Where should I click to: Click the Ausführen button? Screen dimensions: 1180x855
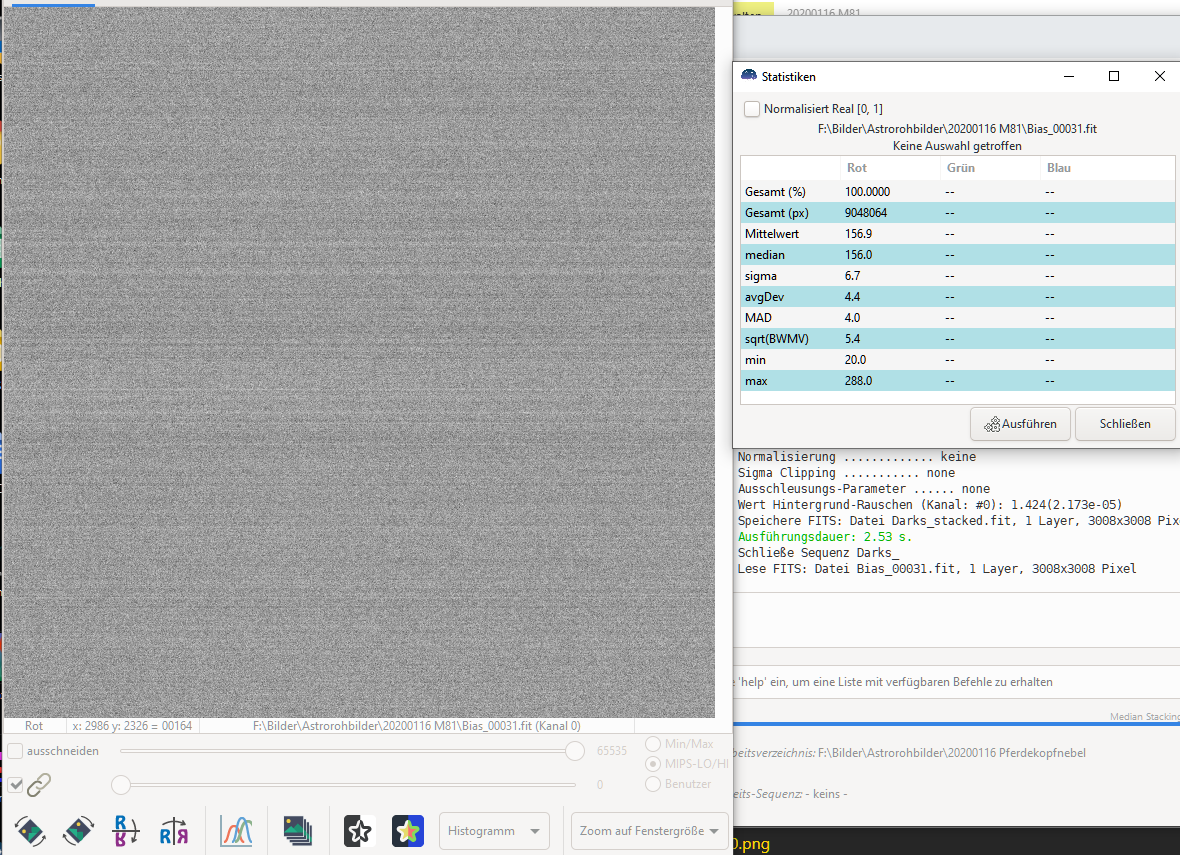(x=1020, y=424)
